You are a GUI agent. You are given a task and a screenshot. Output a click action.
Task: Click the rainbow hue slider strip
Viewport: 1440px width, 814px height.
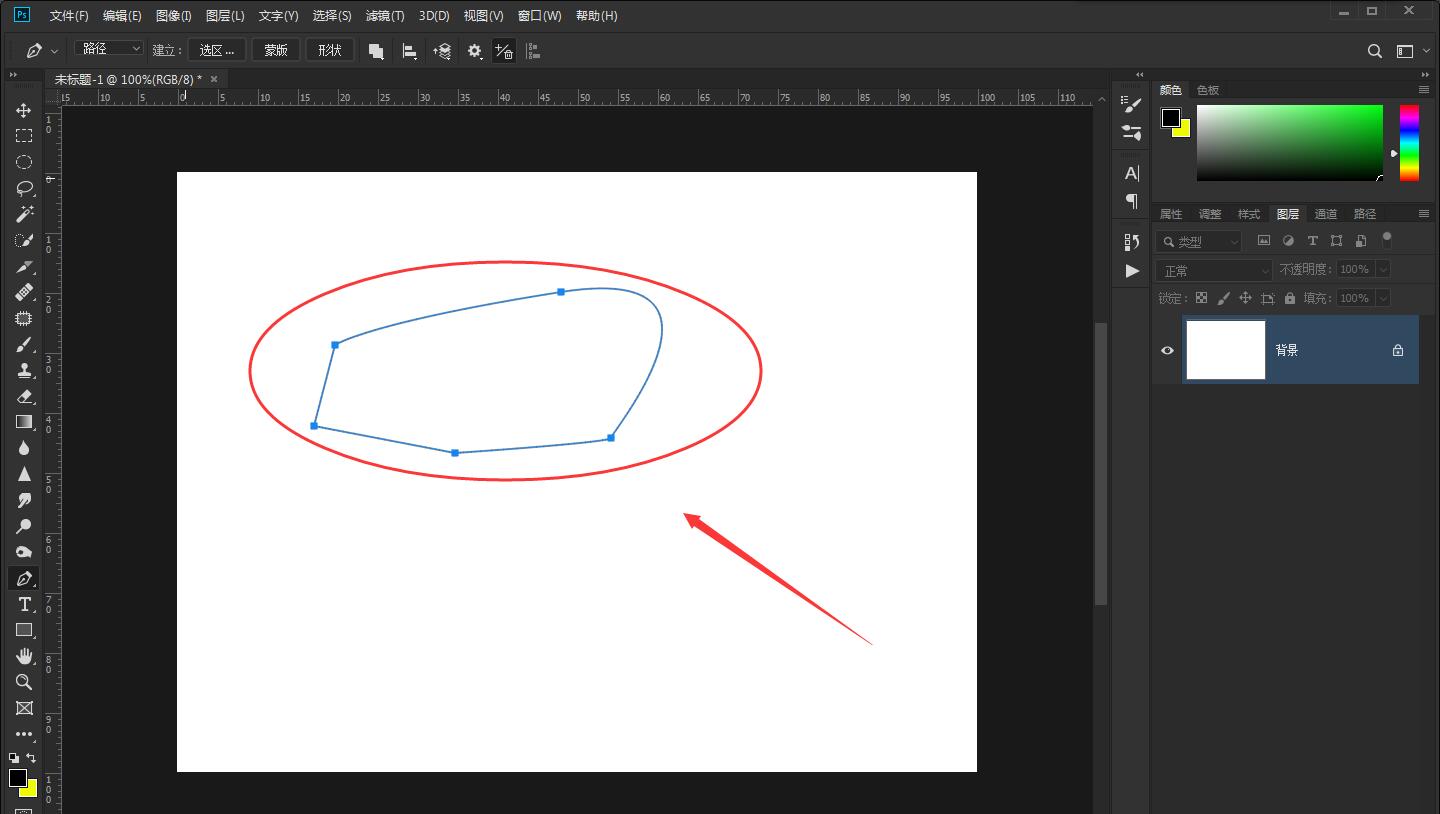1408,143
